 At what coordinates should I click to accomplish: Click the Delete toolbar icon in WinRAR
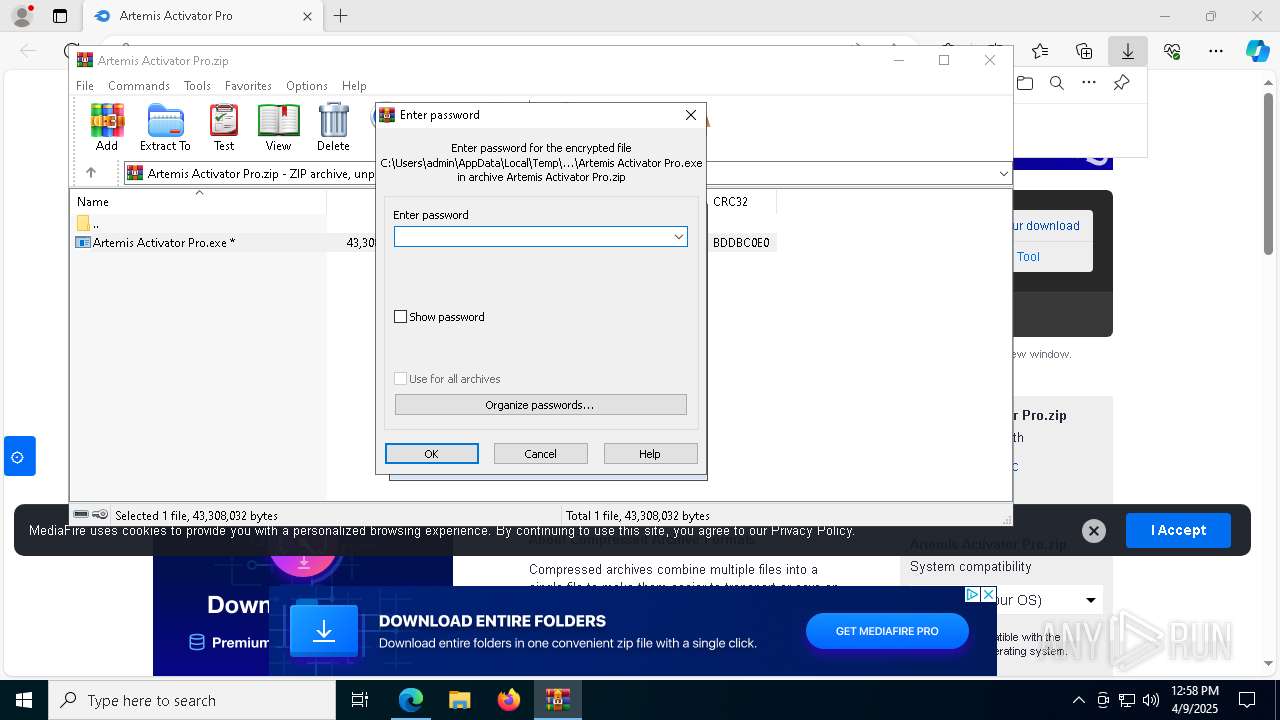click(x=333, y=127)
